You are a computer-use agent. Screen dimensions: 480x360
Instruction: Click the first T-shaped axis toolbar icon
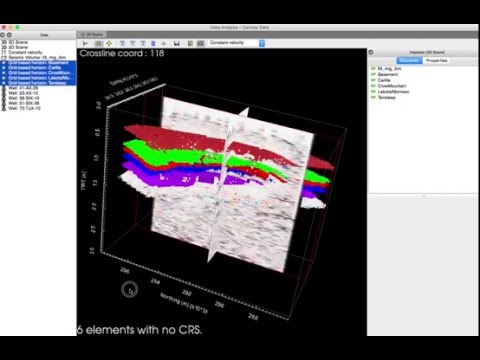coord(122,43)
